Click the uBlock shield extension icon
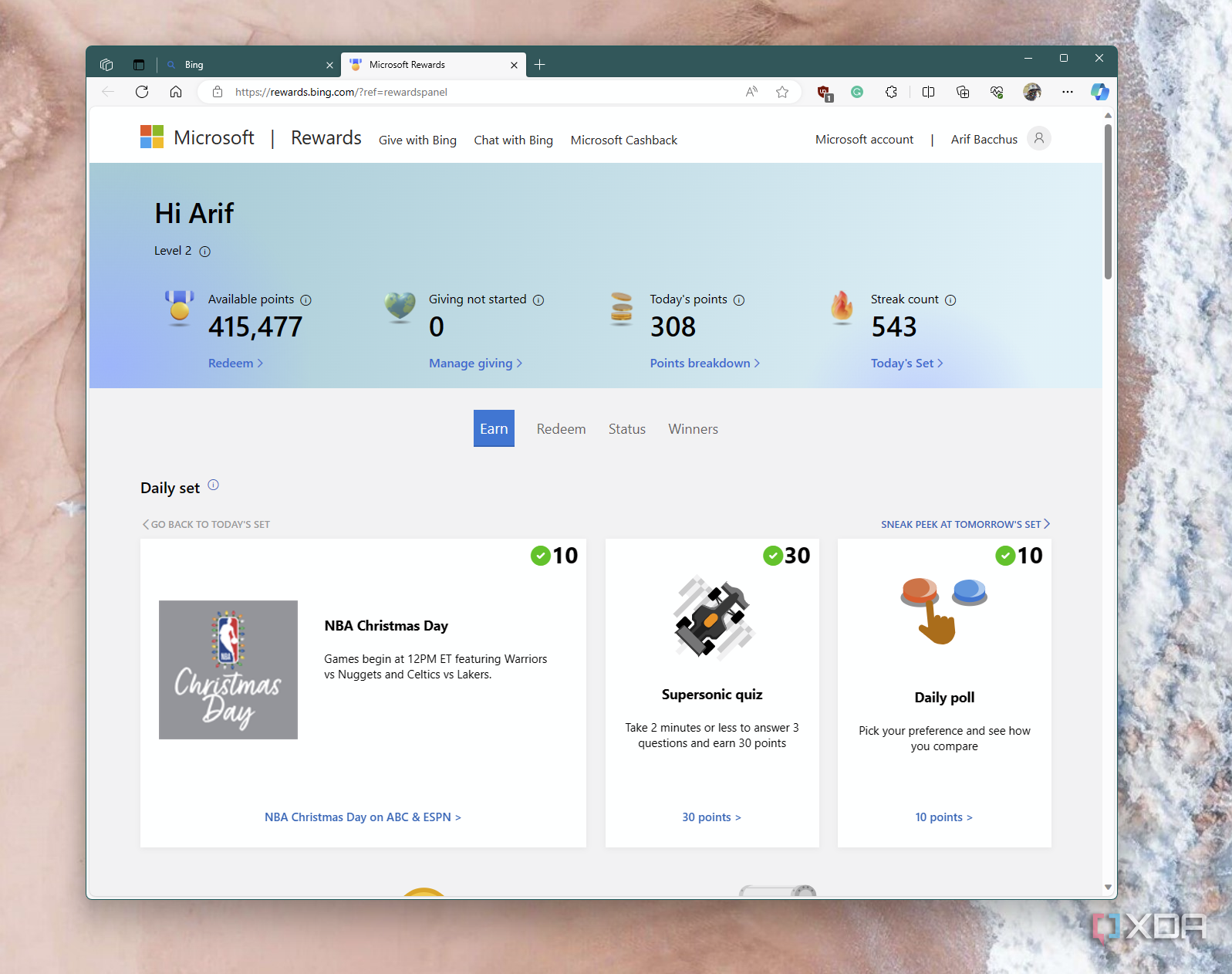Viewport: 1232px width, 974px height. (x=824, y=93)
